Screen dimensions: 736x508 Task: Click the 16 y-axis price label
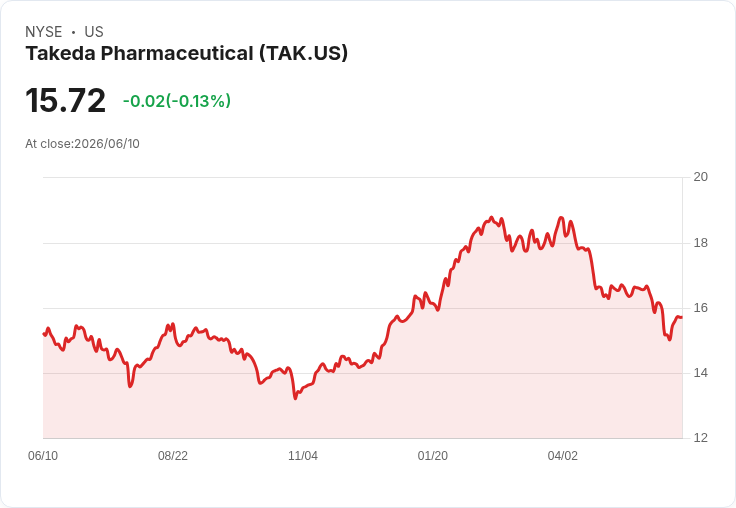coord(700,308)
